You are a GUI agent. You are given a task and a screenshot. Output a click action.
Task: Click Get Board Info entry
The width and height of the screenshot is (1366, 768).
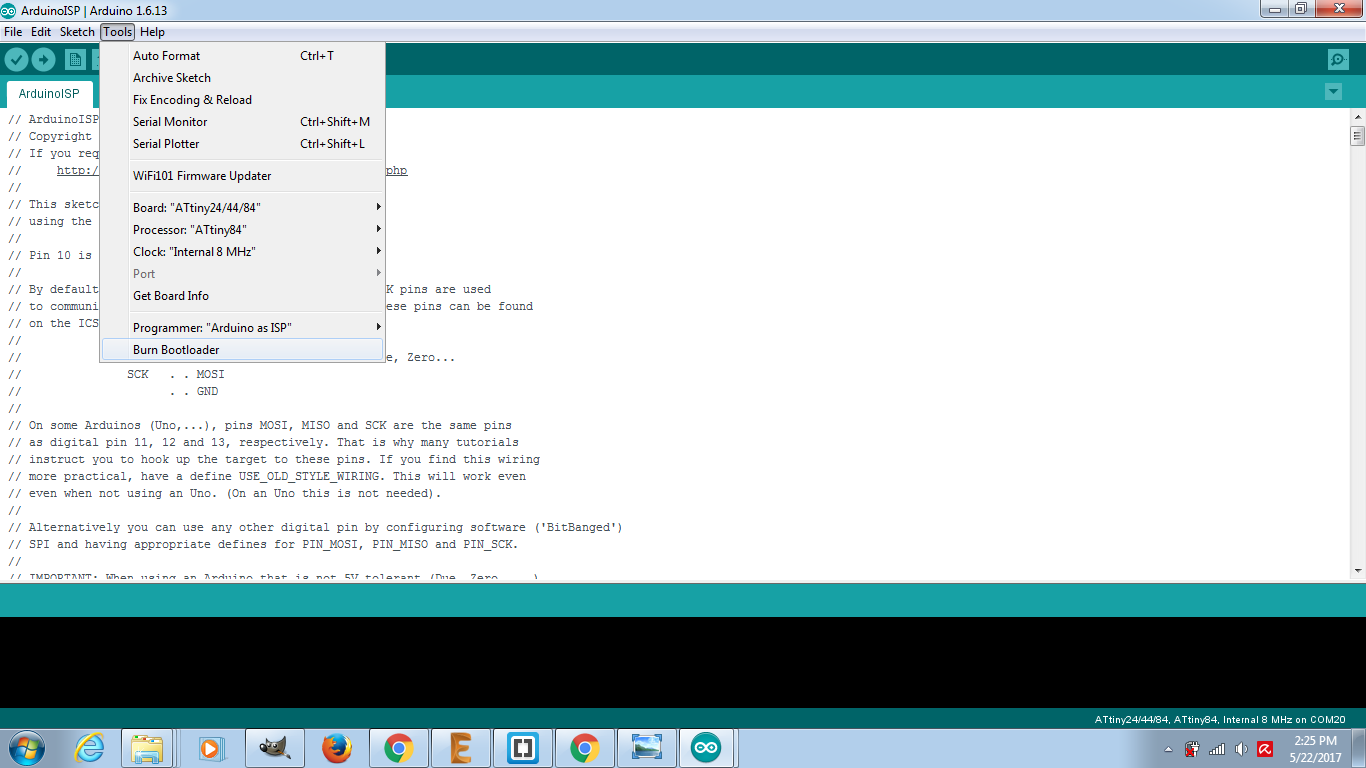point(243,296)
